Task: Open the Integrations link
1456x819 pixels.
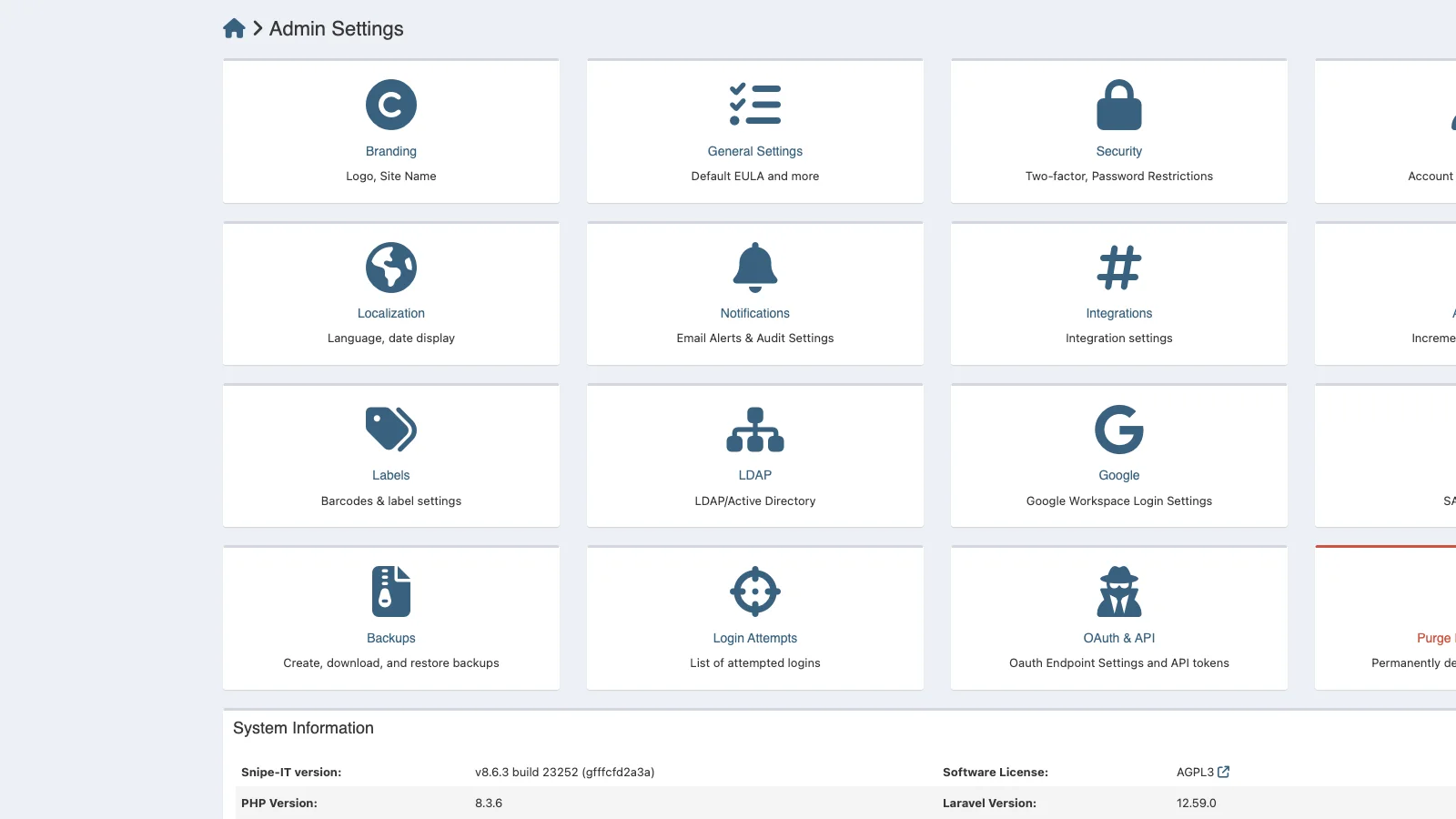Action: pos(1119,313)
